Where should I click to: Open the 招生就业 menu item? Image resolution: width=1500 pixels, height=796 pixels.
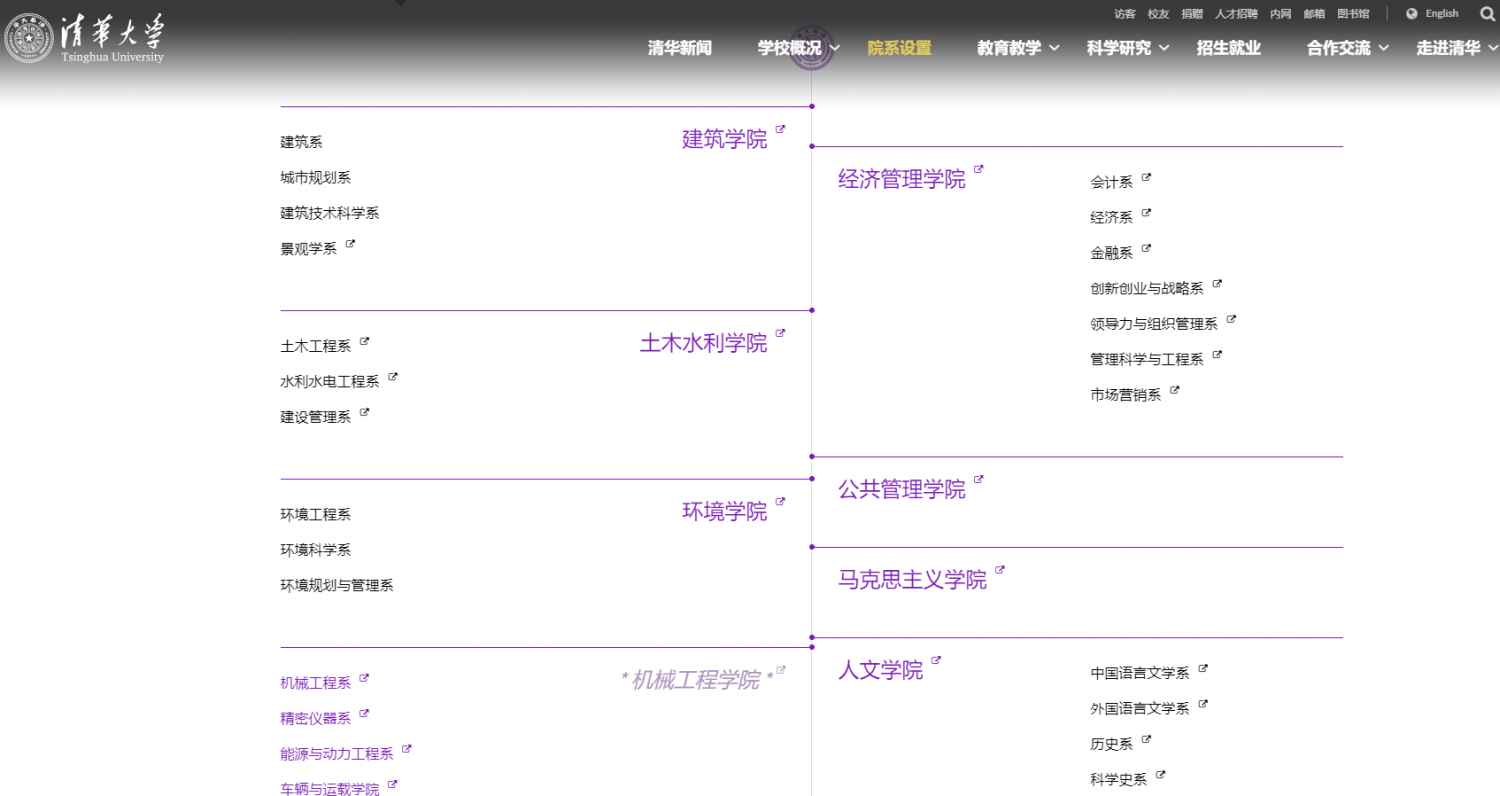(1229, 48)
